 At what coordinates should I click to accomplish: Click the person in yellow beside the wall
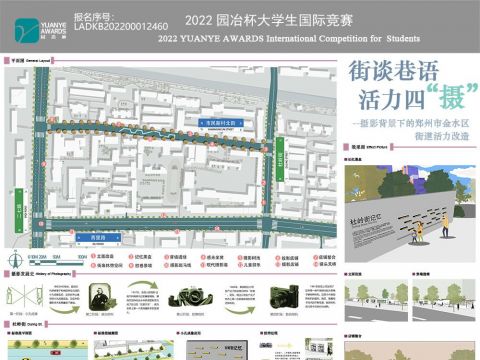coord(445,227)
